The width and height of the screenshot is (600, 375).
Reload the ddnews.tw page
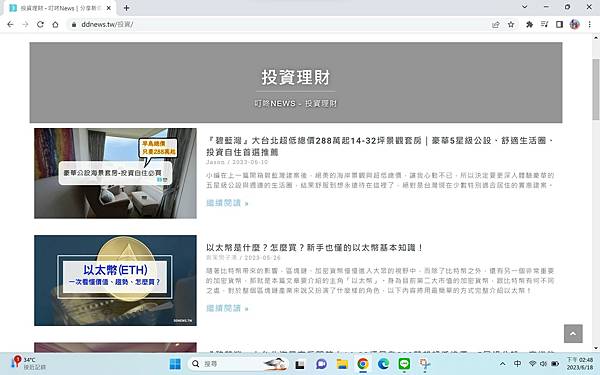pyautogui.click(x=40, y=24)
